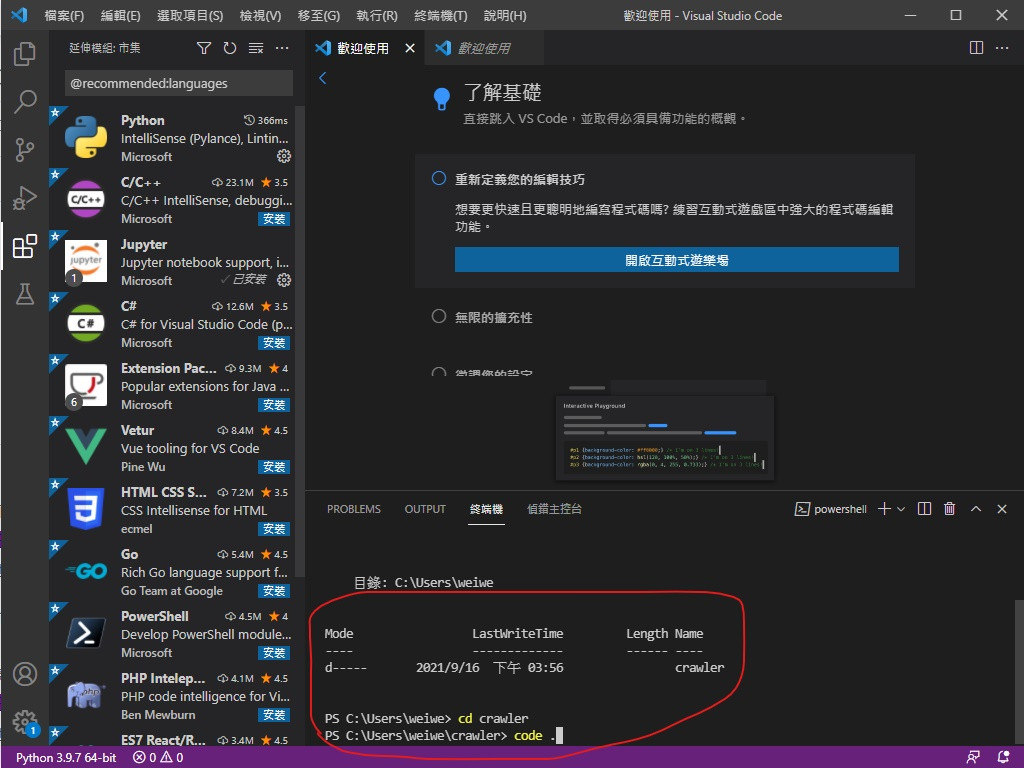
Task: Open the 選取項目(S) menu
Action: [x=190, y=15]
